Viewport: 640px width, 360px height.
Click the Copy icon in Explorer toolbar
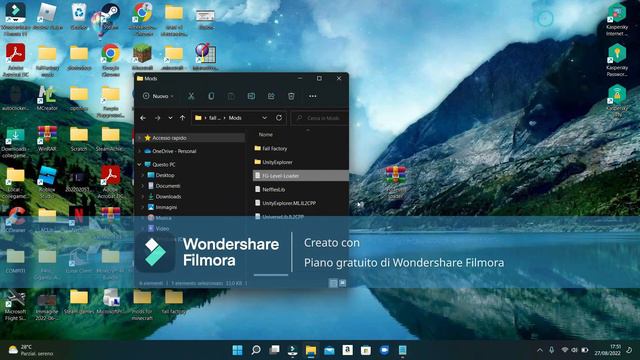click(x=211, y=96)
